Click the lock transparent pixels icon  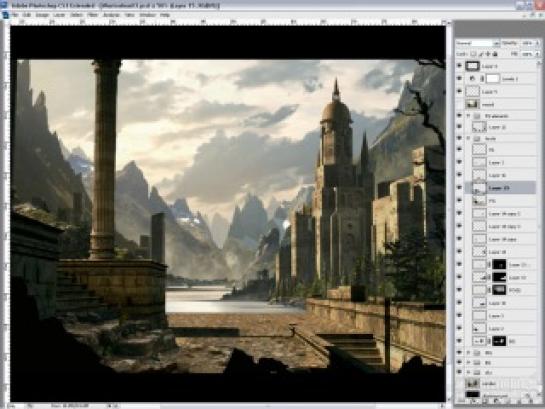pyautogui.click(x=473, y=54)
